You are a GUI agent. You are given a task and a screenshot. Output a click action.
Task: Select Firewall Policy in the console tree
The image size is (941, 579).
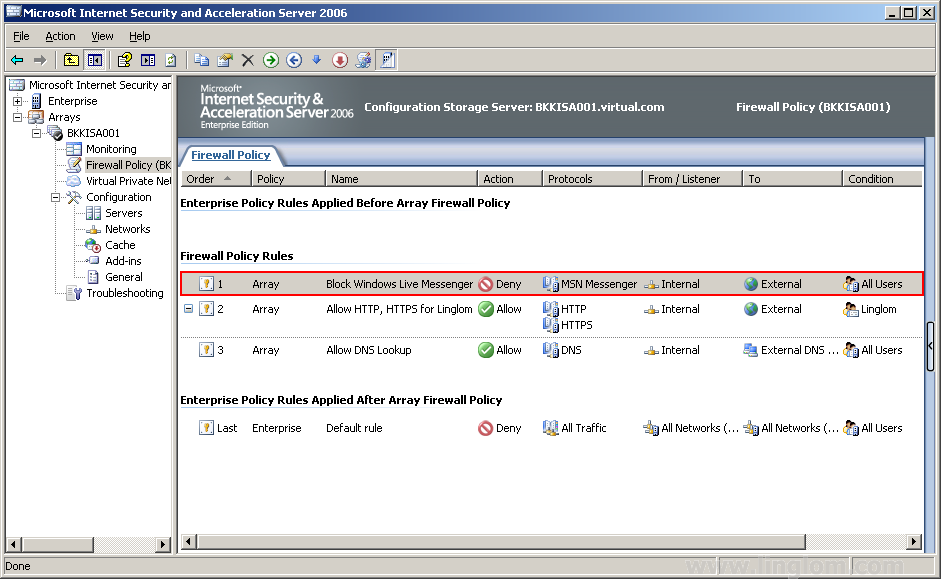(x=128, y=165)
